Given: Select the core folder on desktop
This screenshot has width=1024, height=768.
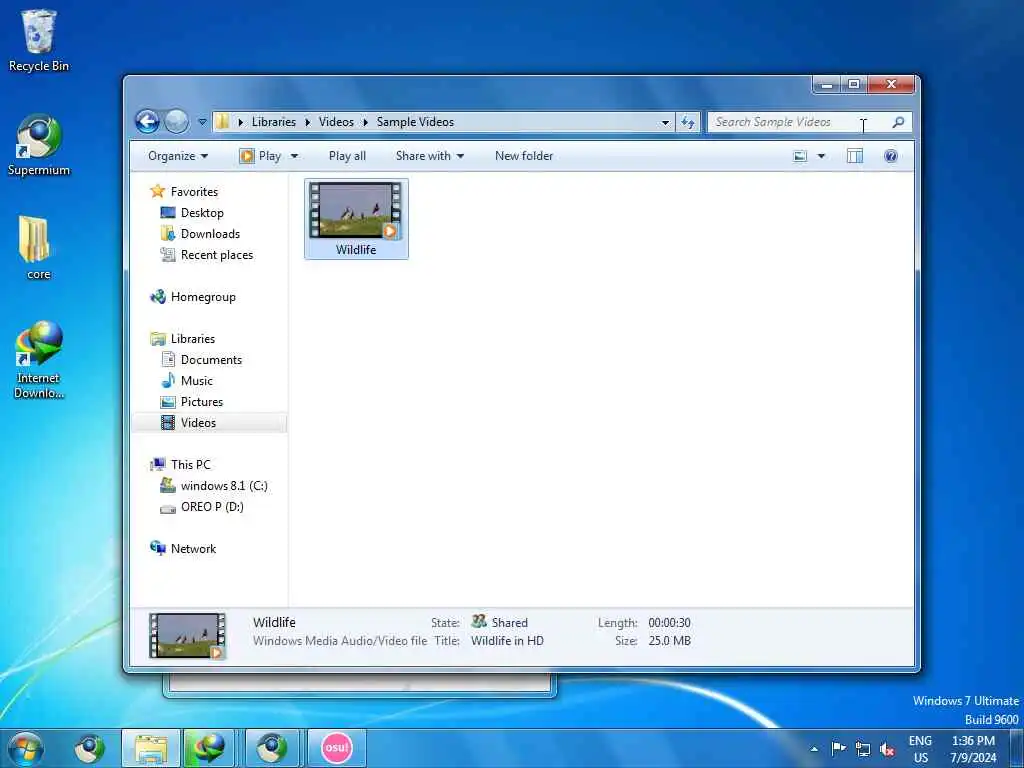Looking at the screenshot, I should (x=39, y=248).
